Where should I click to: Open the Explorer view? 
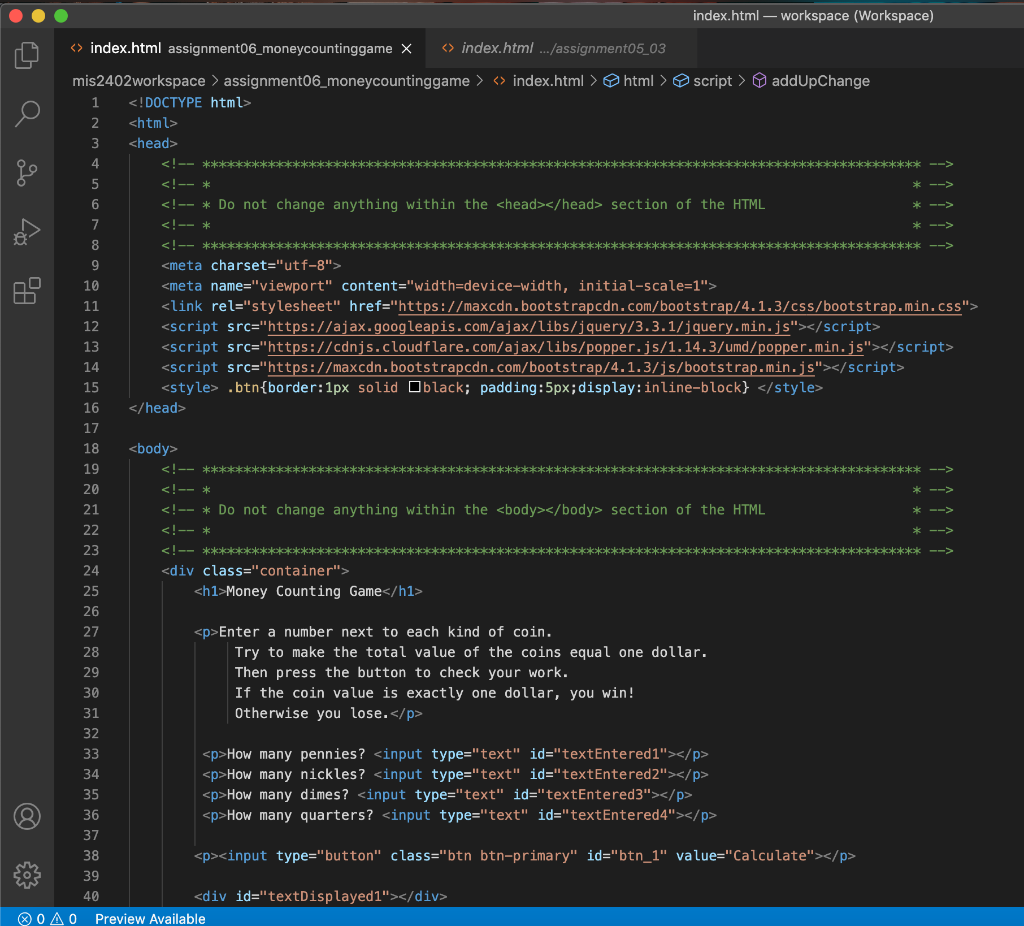point(26,55)
